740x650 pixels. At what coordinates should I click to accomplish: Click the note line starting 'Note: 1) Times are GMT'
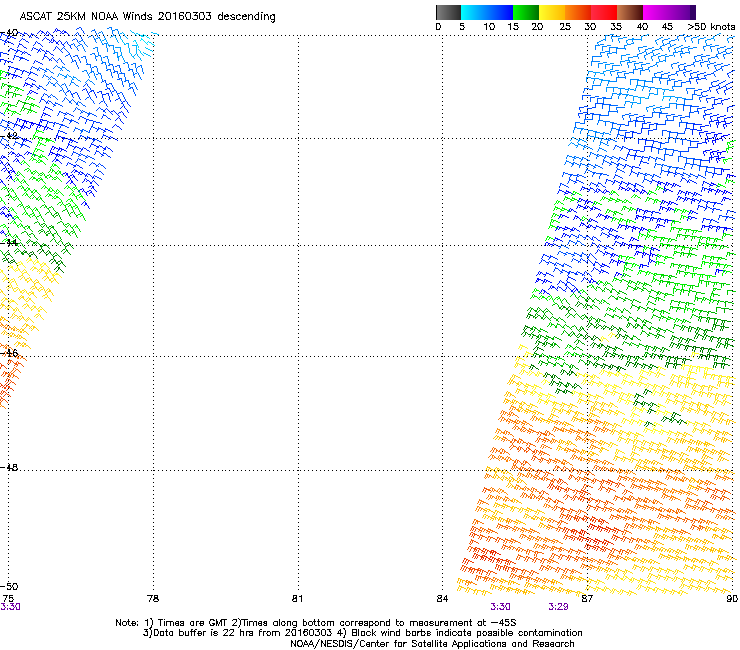pos(316,623)
